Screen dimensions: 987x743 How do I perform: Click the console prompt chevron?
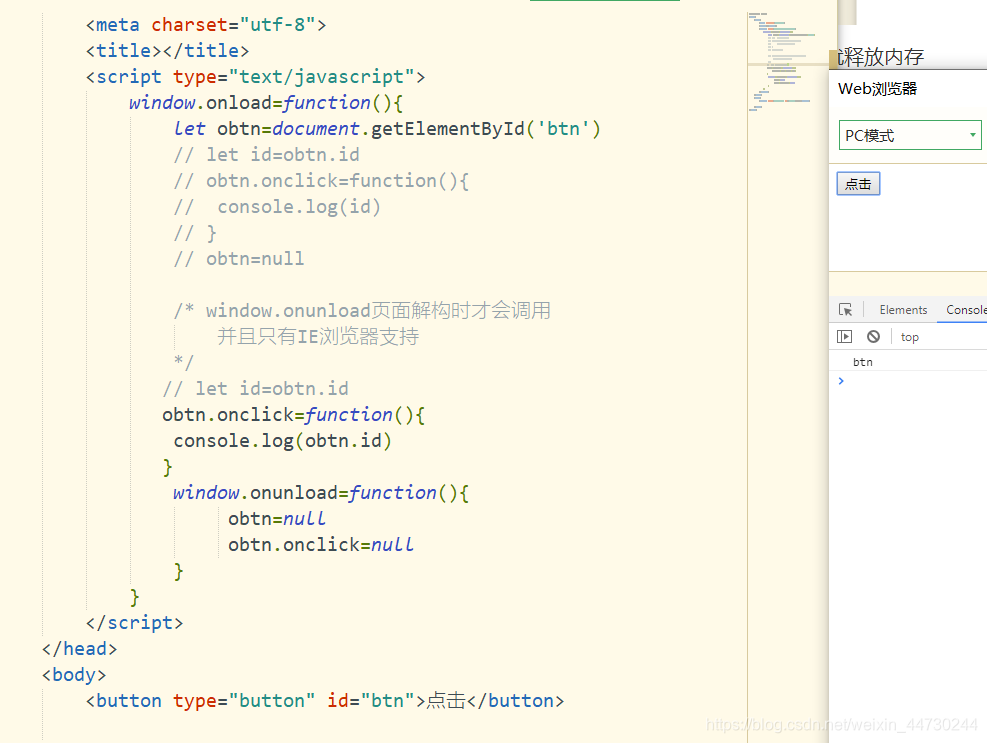(x=841, y=381)
